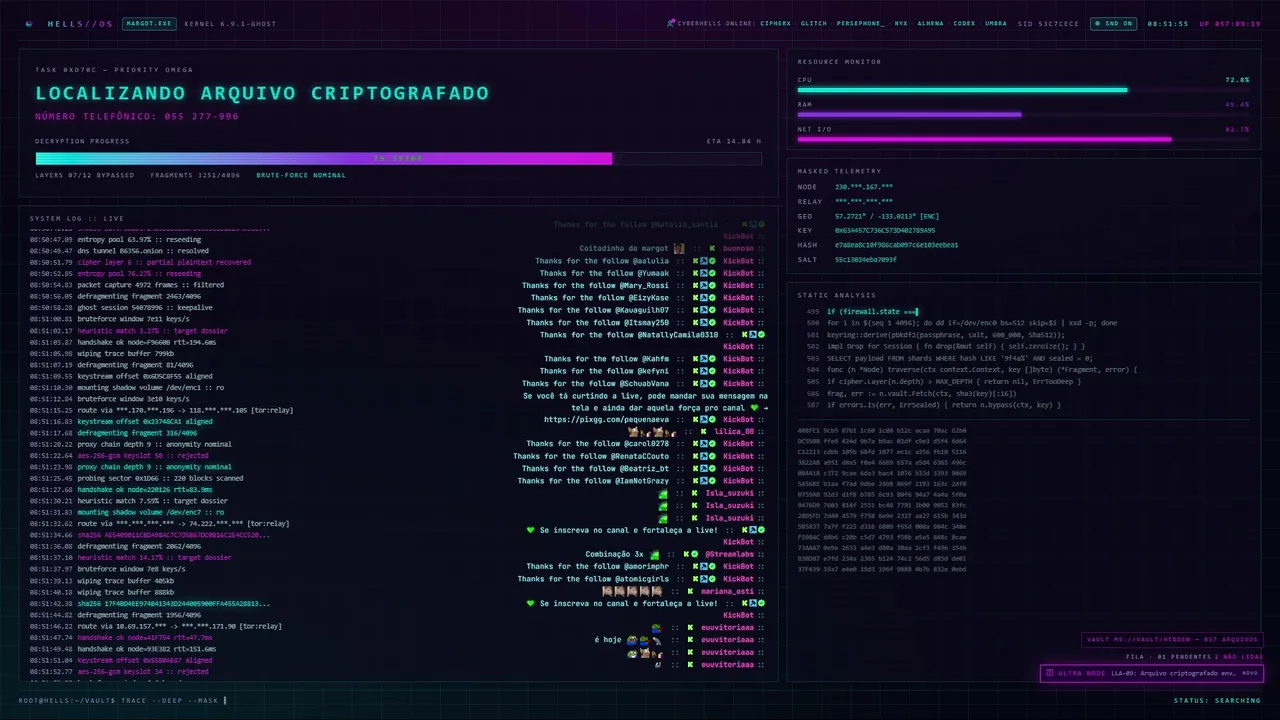Click the NET I/O usage bar
Screen dimensions: 1280x720
[1023, 139]
